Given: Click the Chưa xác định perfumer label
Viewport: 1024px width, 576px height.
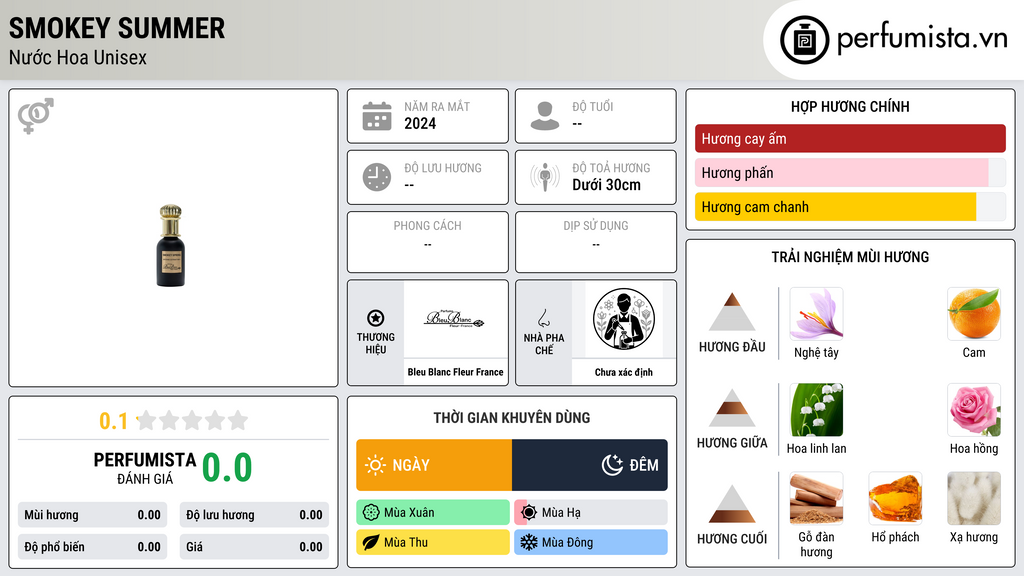Looking at the screenshot, I should point(624,372).
